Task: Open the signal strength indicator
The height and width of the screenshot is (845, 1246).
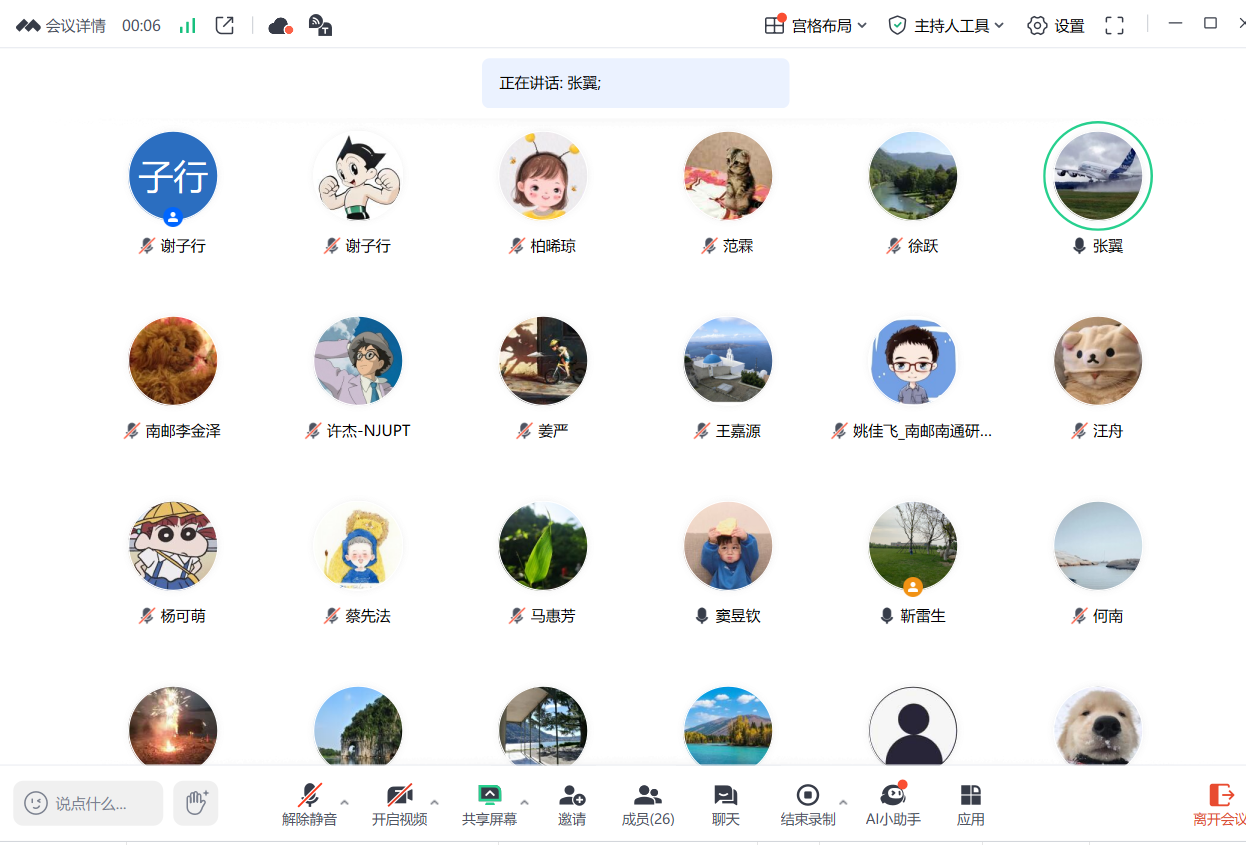Action: point(188,26)
